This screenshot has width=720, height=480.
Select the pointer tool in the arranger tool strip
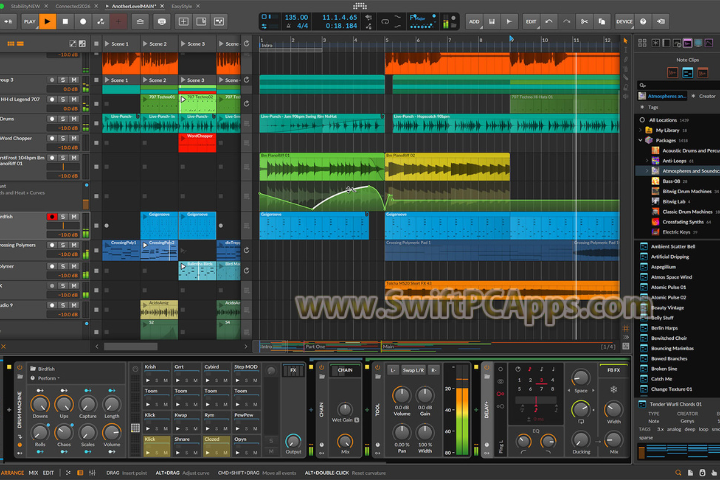[x=625, y=41]
